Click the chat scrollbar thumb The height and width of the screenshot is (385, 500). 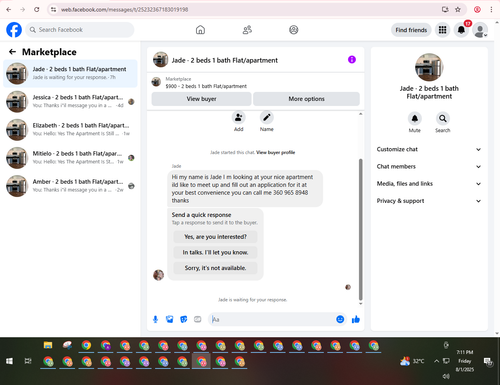click(x=360, y=229)
